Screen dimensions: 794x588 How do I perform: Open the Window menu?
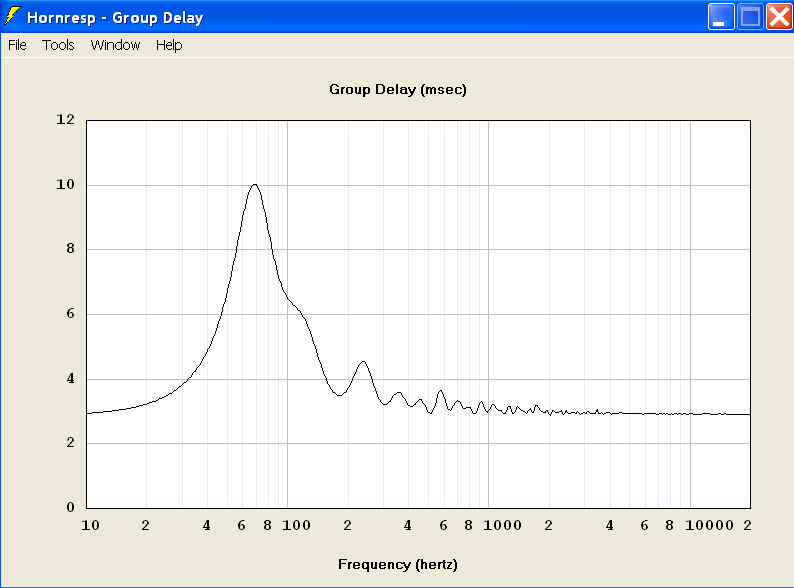click(115, 45)
